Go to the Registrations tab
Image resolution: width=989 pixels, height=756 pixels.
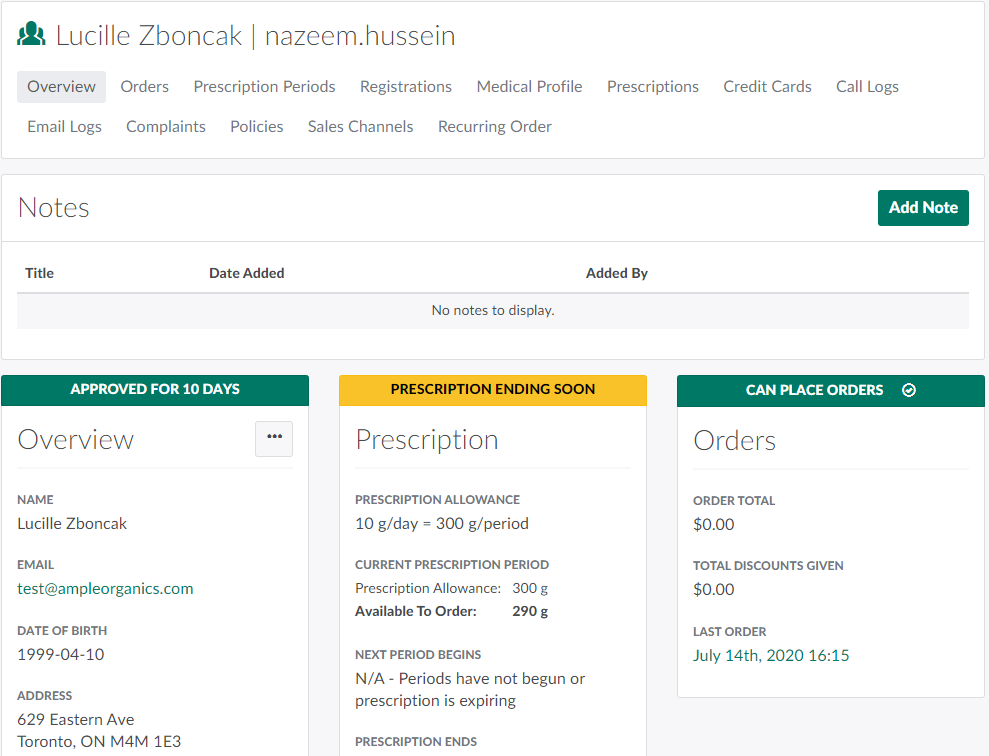coord(406,87)
